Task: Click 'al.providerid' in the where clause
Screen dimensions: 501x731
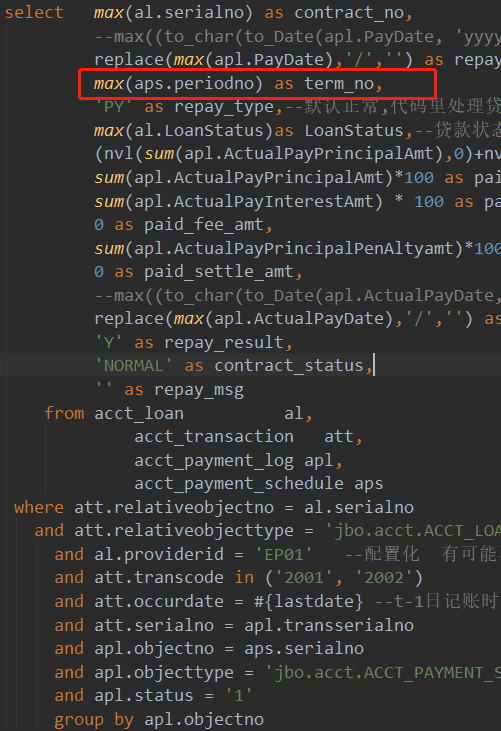Action: [x=159, y=554]
